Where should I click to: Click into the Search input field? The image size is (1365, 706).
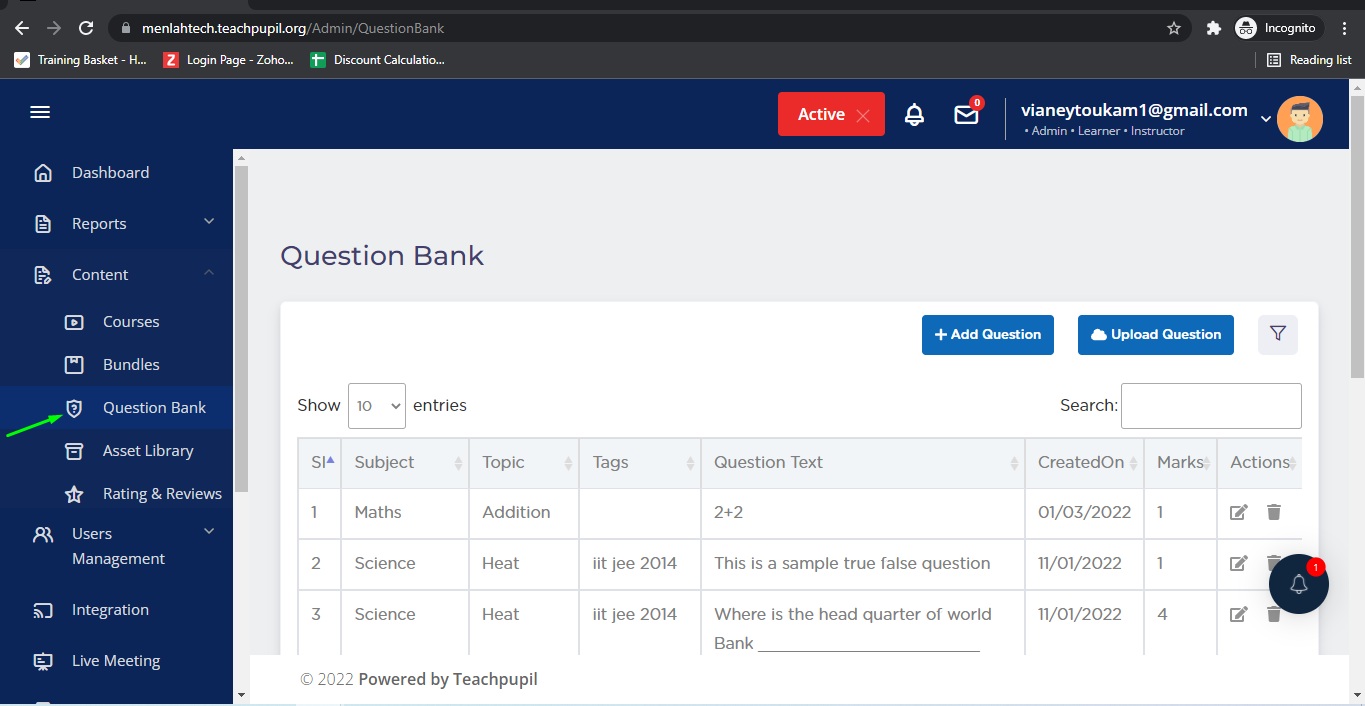(x=1210, y=406)
